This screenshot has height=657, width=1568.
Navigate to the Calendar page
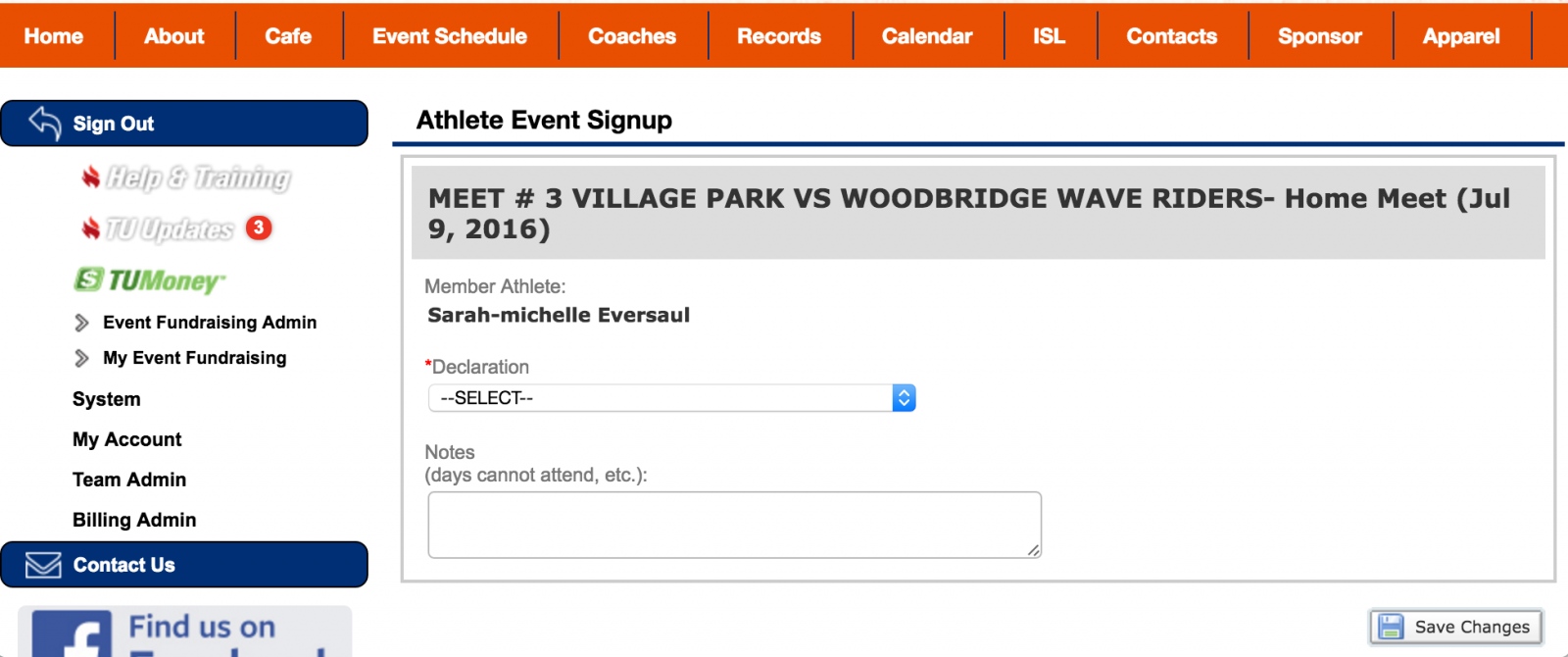[927, 36]
